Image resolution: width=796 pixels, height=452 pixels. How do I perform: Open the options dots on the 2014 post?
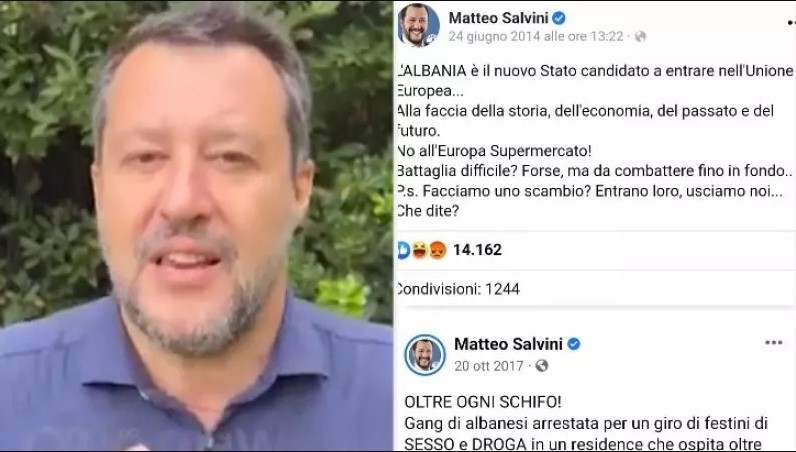pyautogui.click(x=791, y=22)
